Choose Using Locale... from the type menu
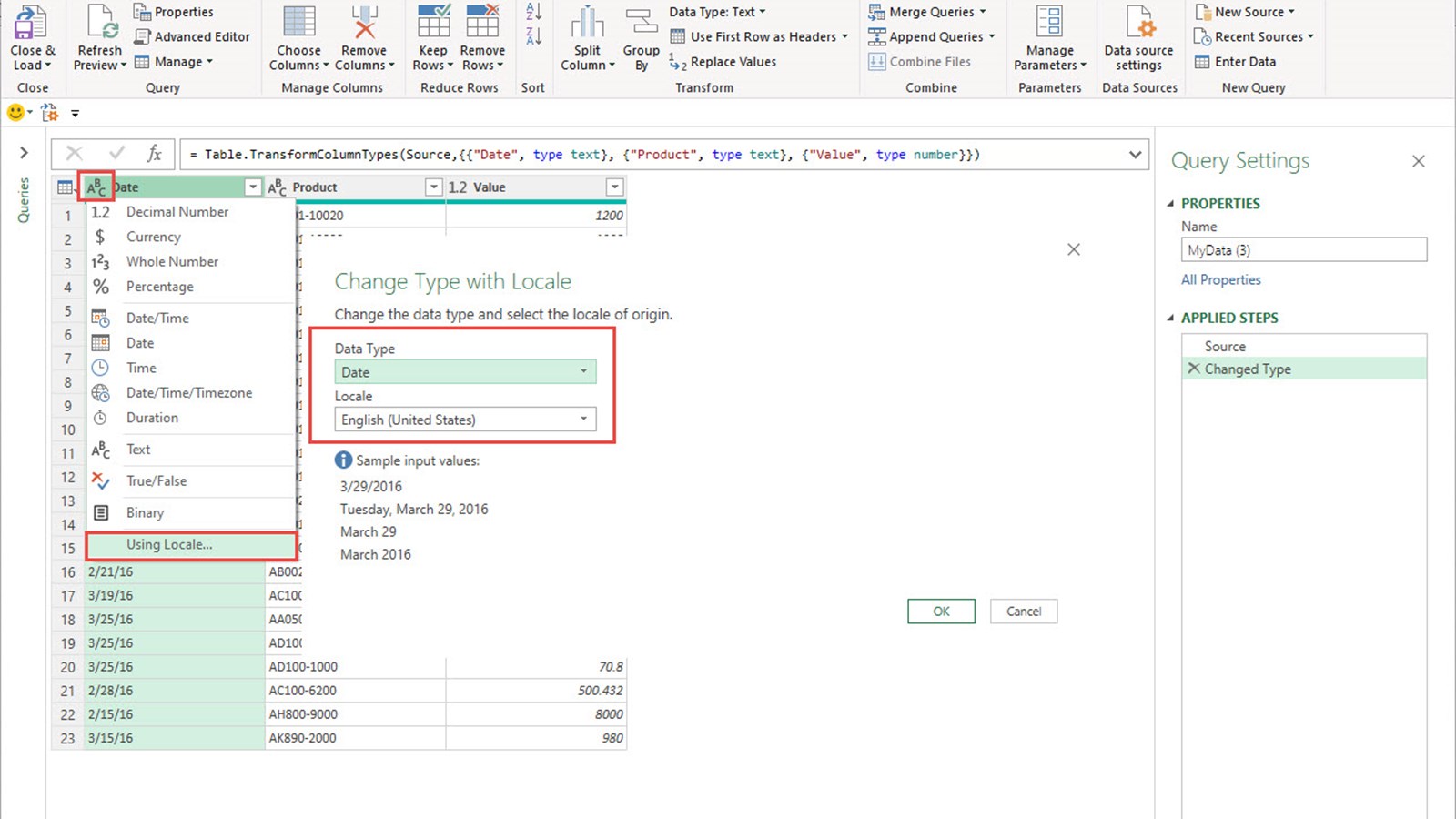 click(169, 545)
